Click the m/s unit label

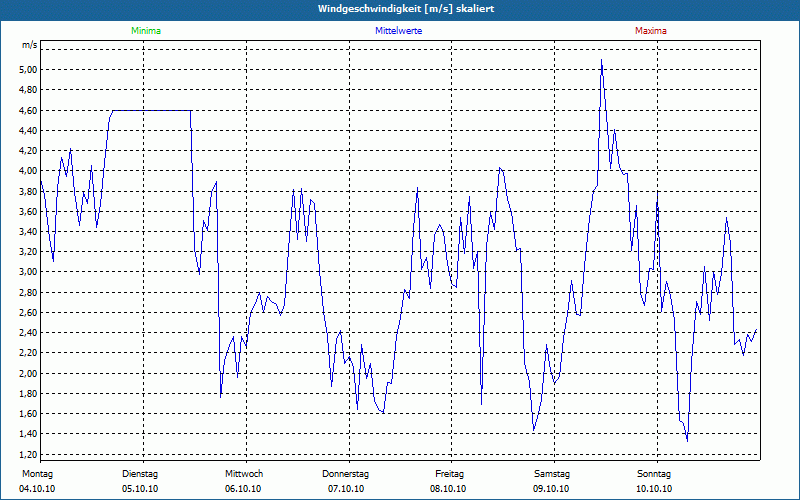click(x=30, y=45)
